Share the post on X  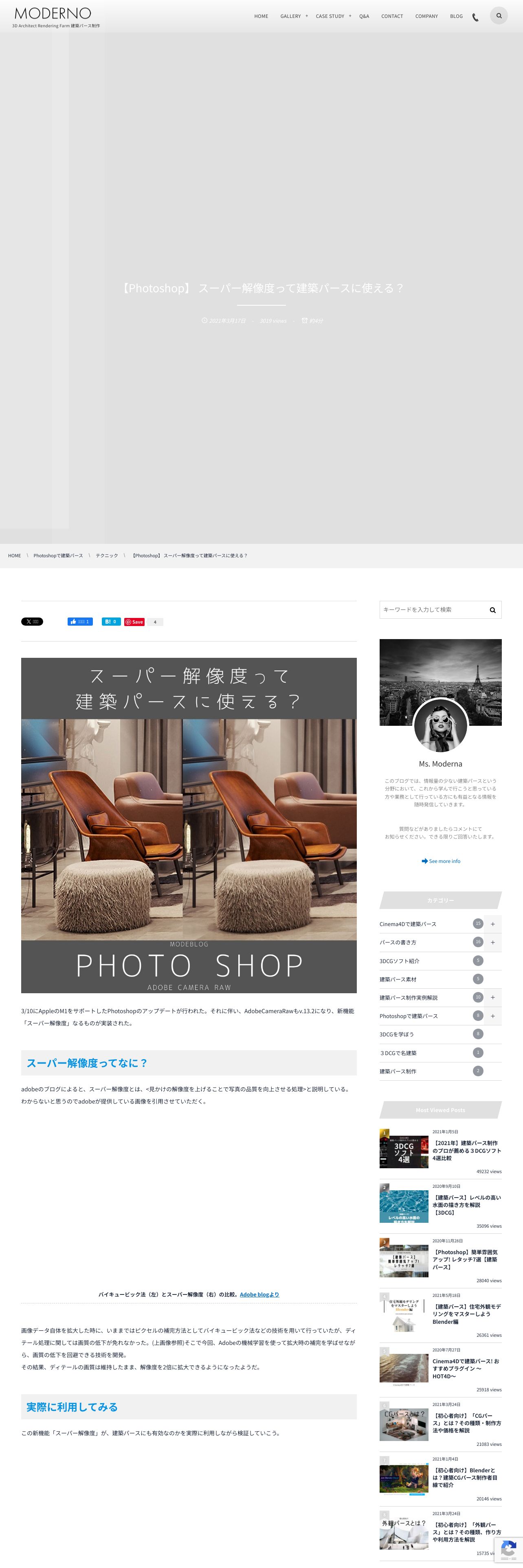(x=32, y=622)
